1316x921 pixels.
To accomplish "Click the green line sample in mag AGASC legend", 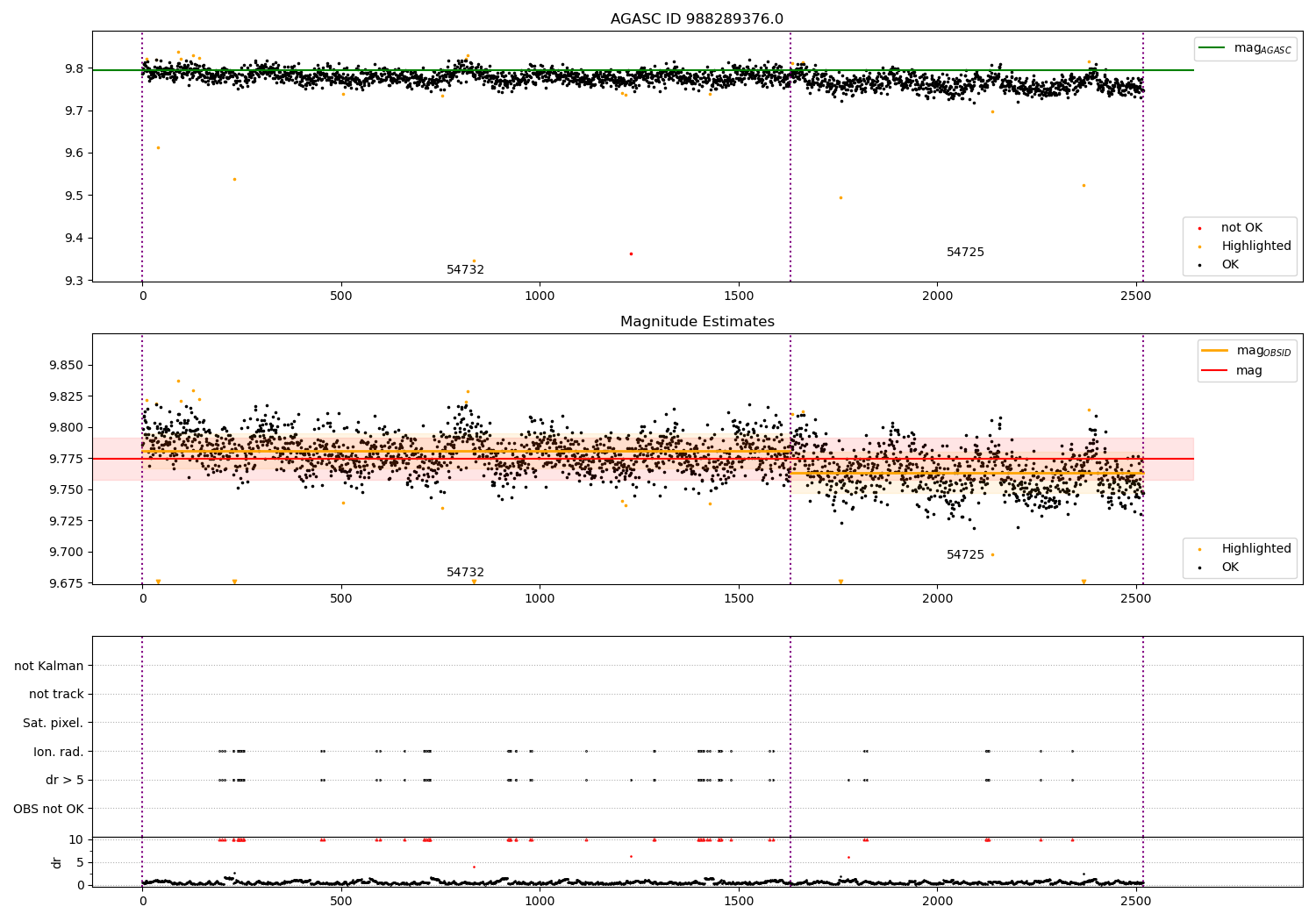I will [1213, 47].
